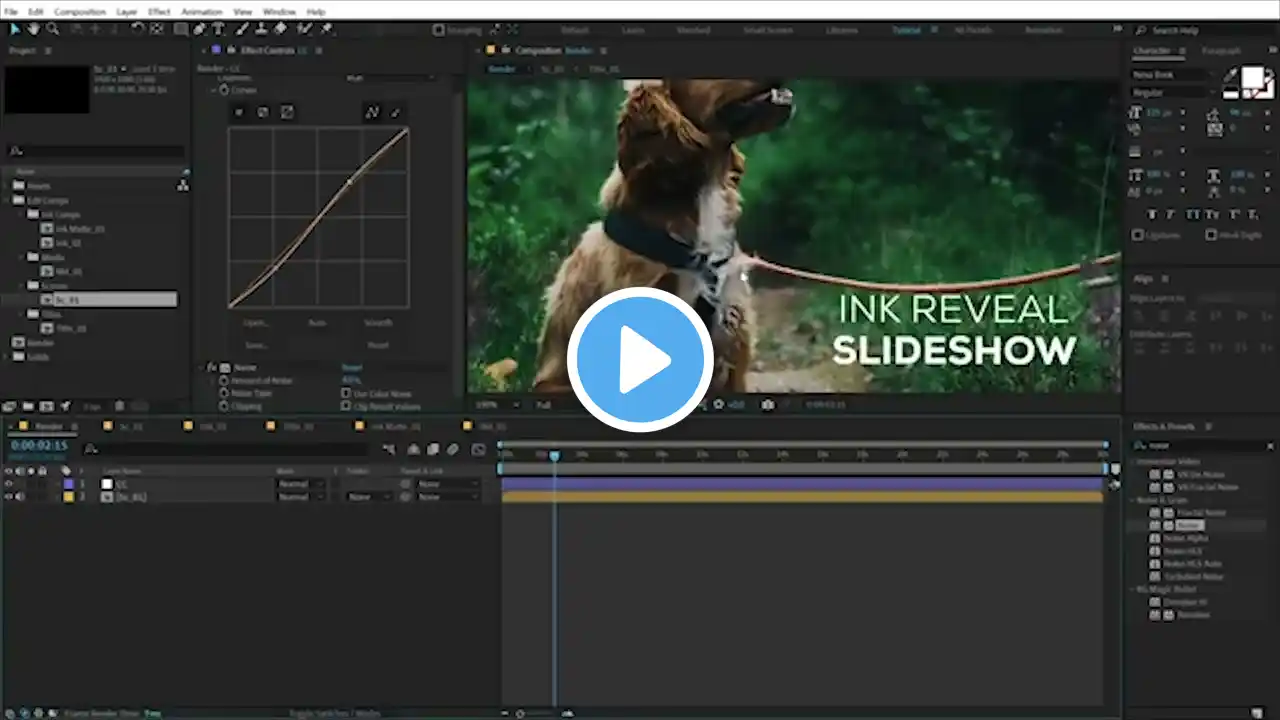The height and width of the screenshot is (720, 1280).
Task: Select the Puppet Pin tool
Action: tap(327, 29)
